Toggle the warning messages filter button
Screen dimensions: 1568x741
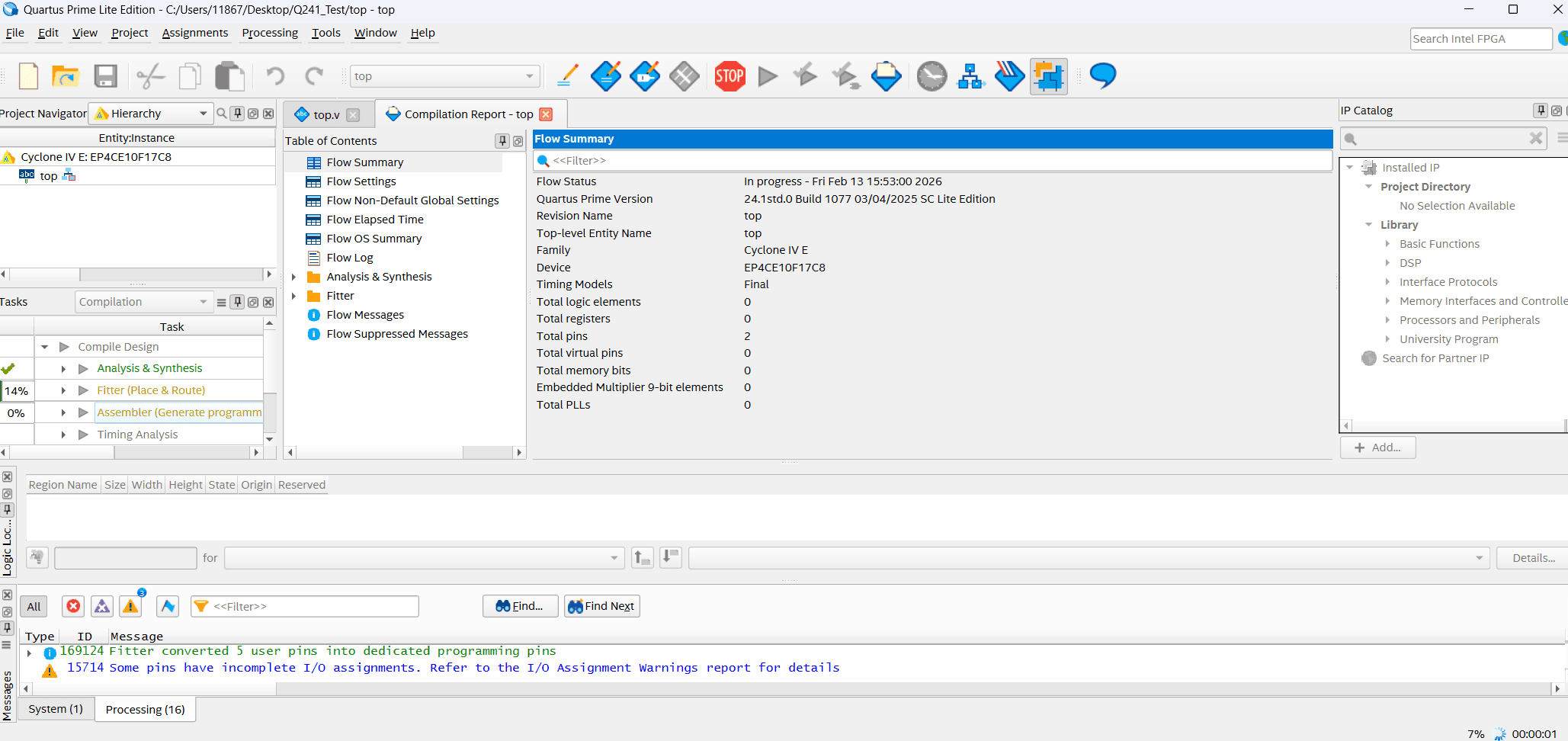(131, 606)
